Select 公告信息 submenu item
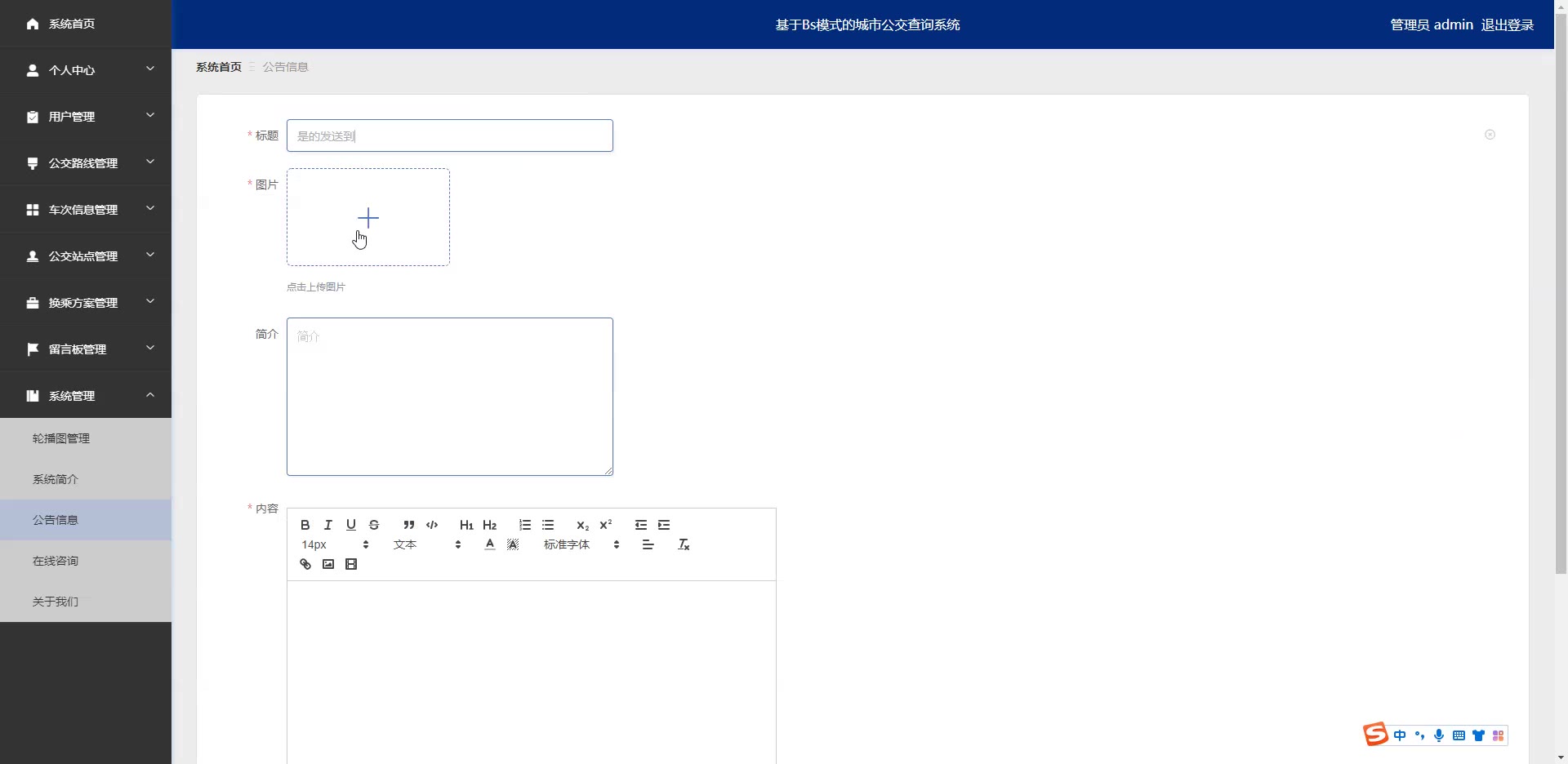Screen dimensions: 1568x764 (86, 520)
